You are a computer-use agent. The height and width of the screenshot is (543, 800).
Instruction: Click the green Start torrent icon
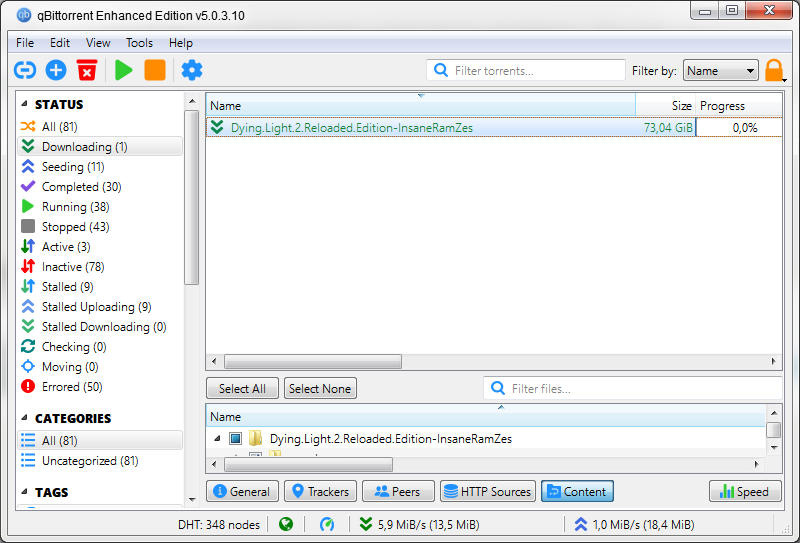click(123, 70)
